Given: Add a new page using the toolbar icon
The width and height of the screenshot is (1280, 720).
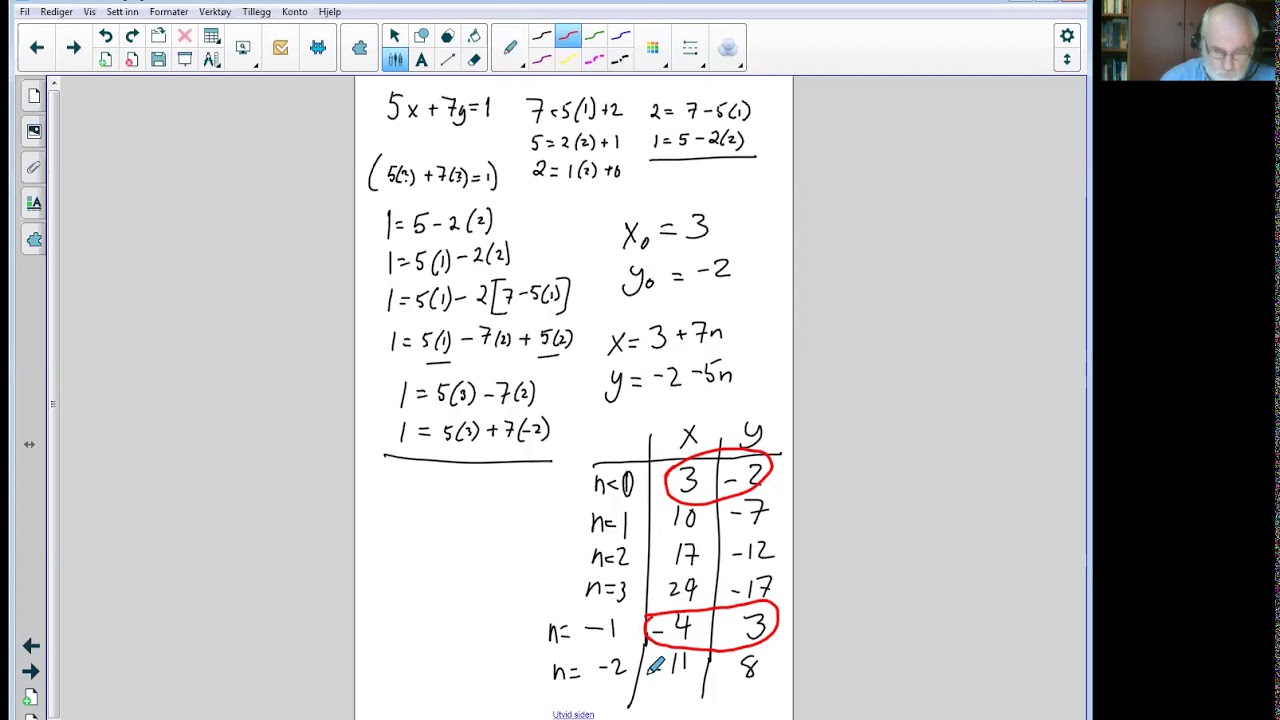Looking at the screenshot, I should coord(105,60).
